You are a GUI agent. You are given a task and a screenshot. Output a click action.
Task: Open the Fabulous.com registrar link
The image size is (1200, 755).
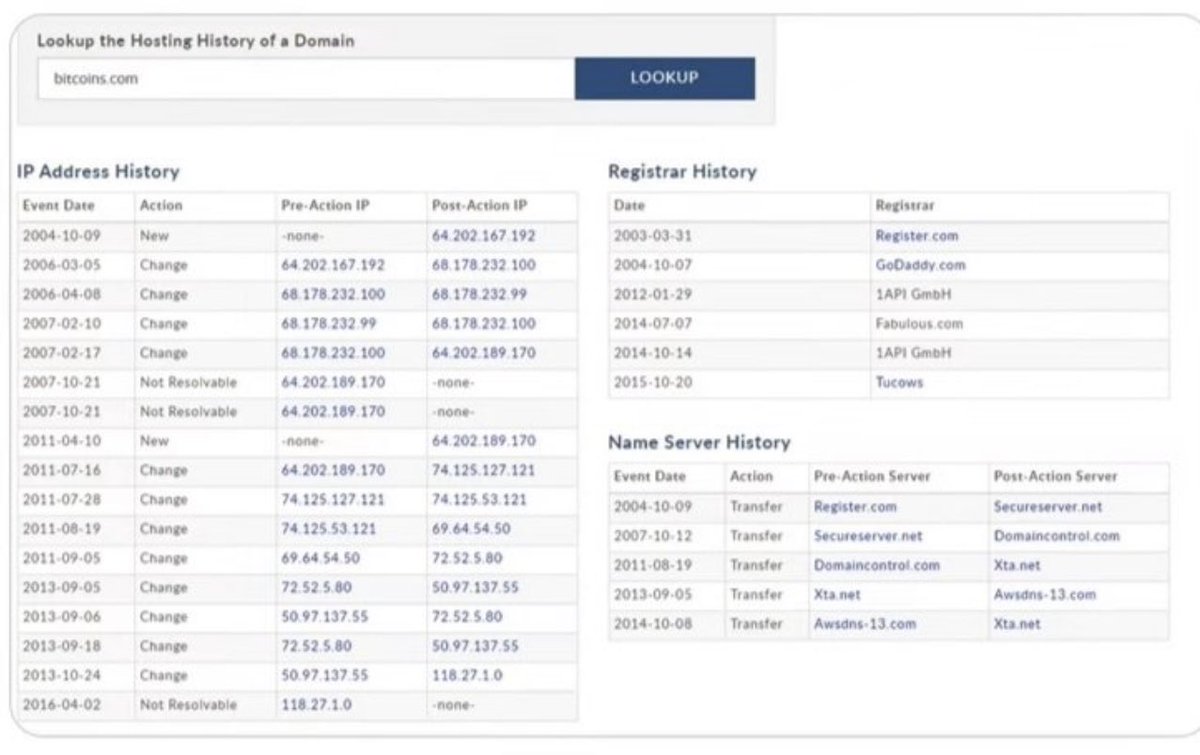[919, 324]
